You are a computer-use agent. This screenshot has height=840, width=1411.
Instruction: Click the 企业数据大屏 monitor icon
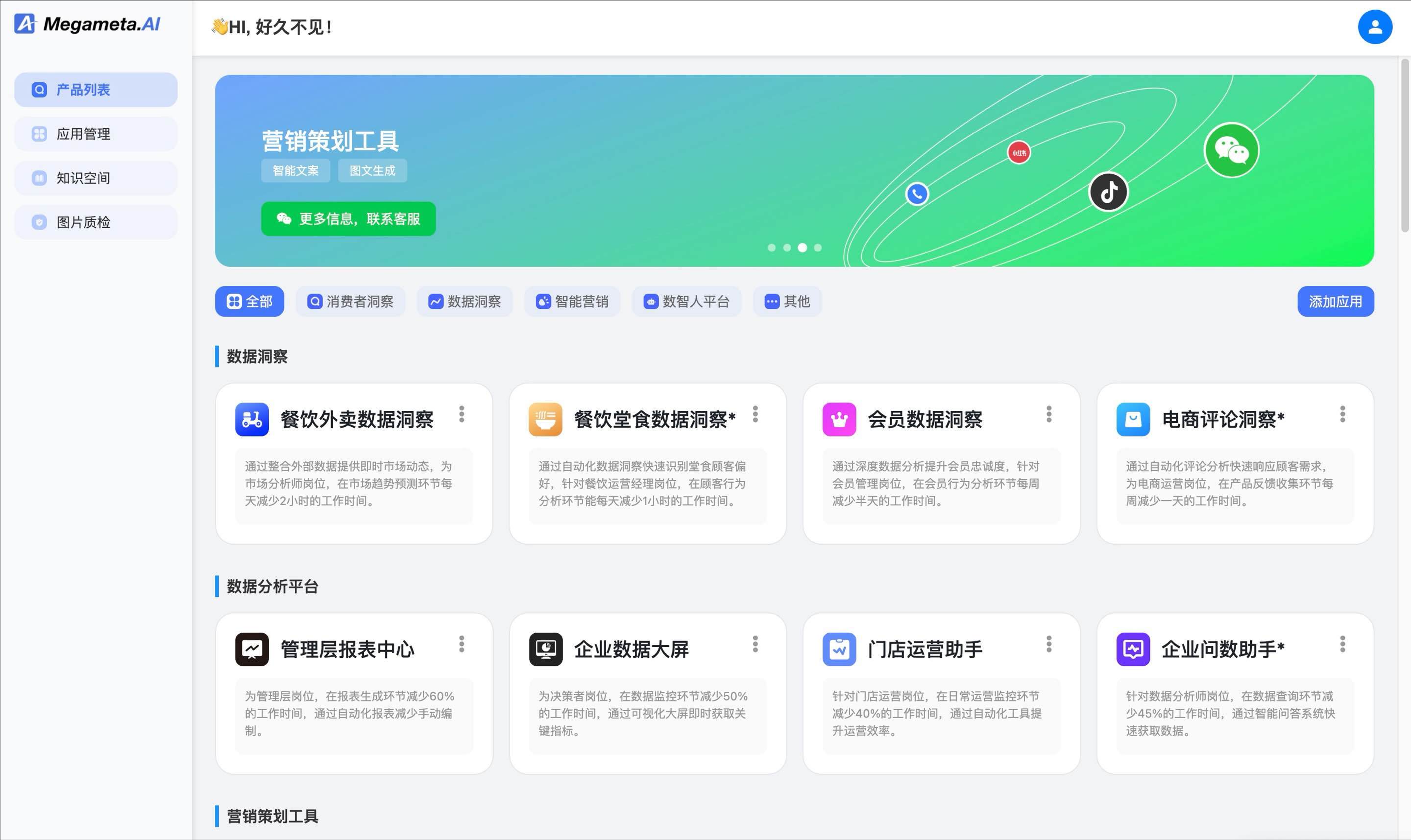(x=545, y=649)
